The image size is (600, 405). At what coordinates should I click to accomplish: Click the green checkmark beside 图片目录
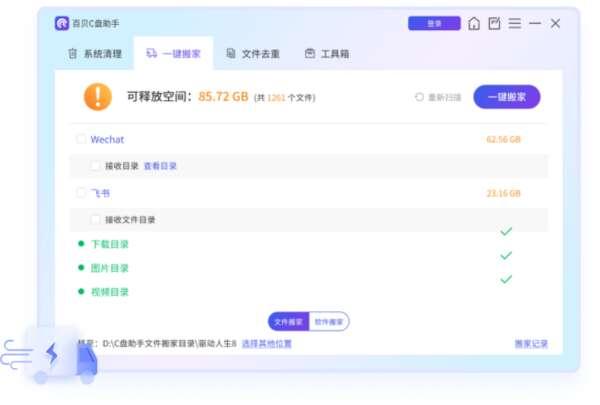coord(506,256)
